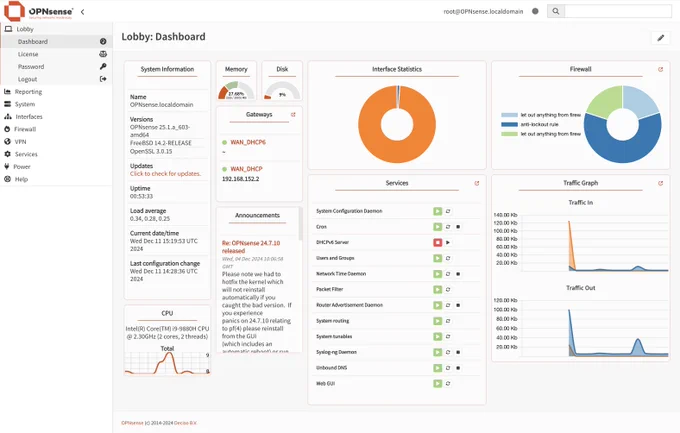Stop the Router Advertisement Daemon
This screenshot has width=680, height=433.
point(458,305)
